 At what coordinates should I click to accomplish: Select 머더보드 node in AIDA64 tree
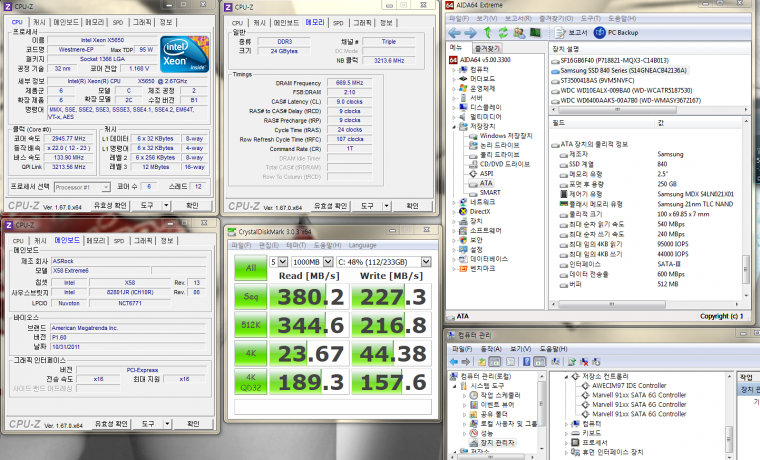pos(482,79)
